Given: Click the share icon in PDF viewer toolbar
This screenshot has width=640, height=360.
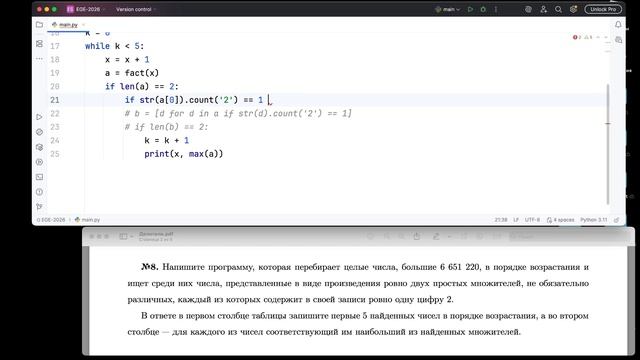Looking at the screenshot, I should click(x=417, y=236).
